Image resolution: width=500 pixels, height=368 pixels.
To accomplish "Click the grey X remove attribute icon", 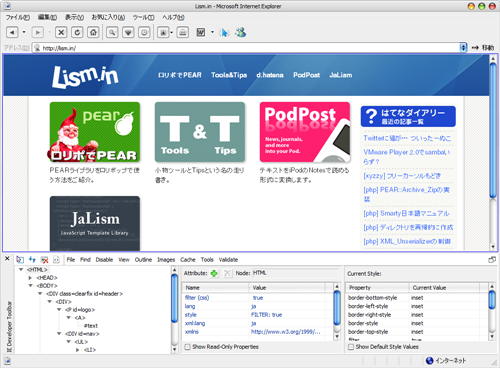I will 227,273.
